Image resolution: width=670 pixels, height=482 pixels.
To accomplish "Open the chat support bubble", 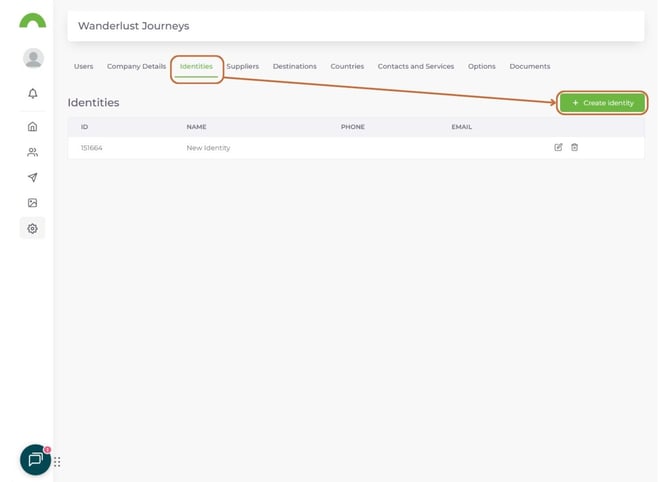I will click(35, 459).
